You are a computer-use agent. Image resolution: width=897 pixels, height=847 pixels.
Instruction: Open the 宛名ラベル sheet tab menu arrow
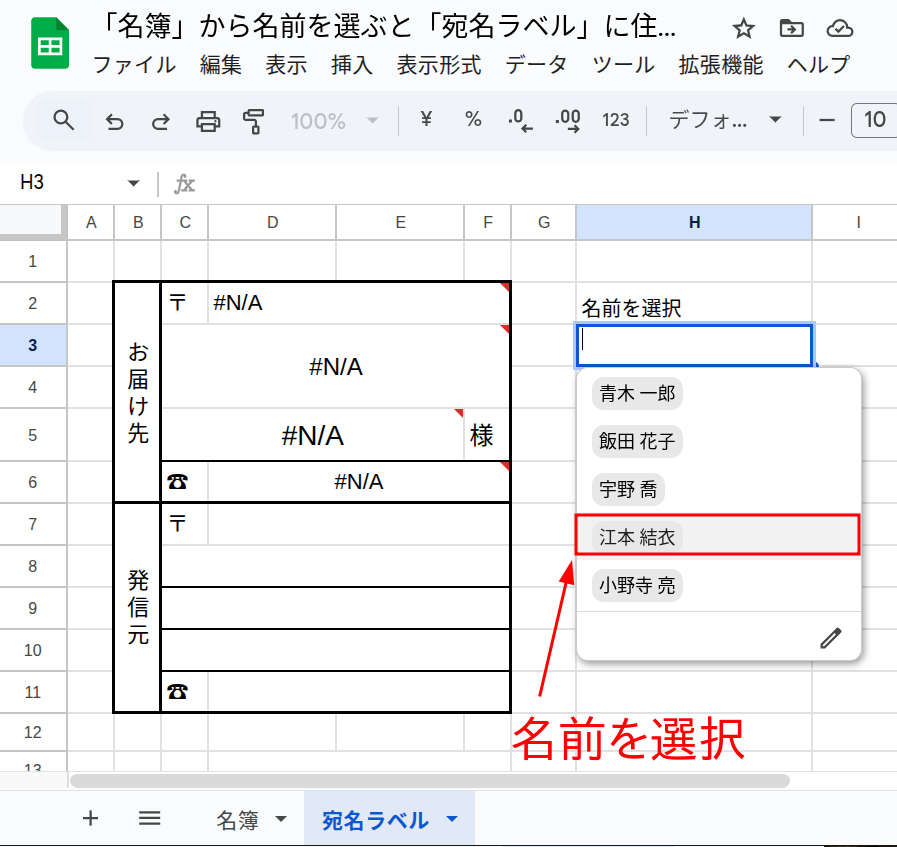click(x=450, y=818)
